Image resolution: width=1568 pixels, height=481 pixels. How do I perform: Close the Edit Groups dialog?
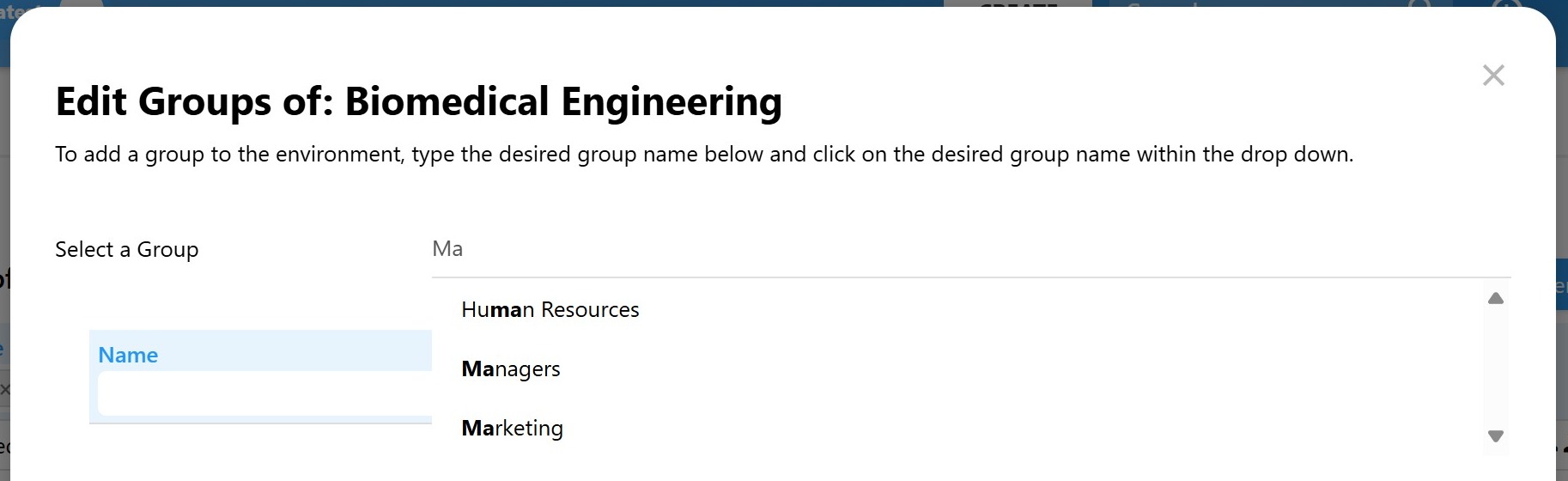1493,76
